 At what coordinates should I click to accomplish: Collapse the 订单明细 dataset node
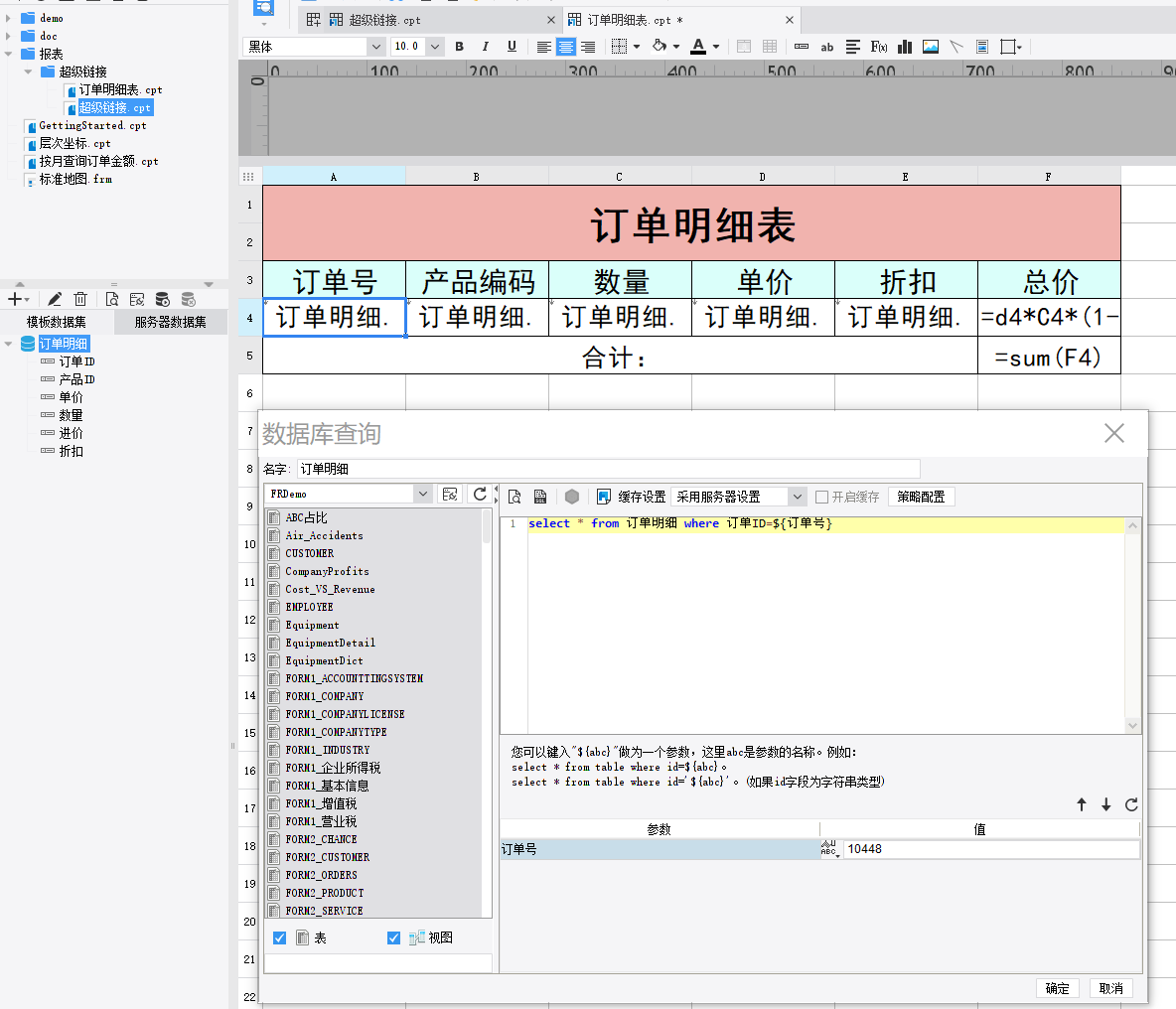(x=8, y=344)
